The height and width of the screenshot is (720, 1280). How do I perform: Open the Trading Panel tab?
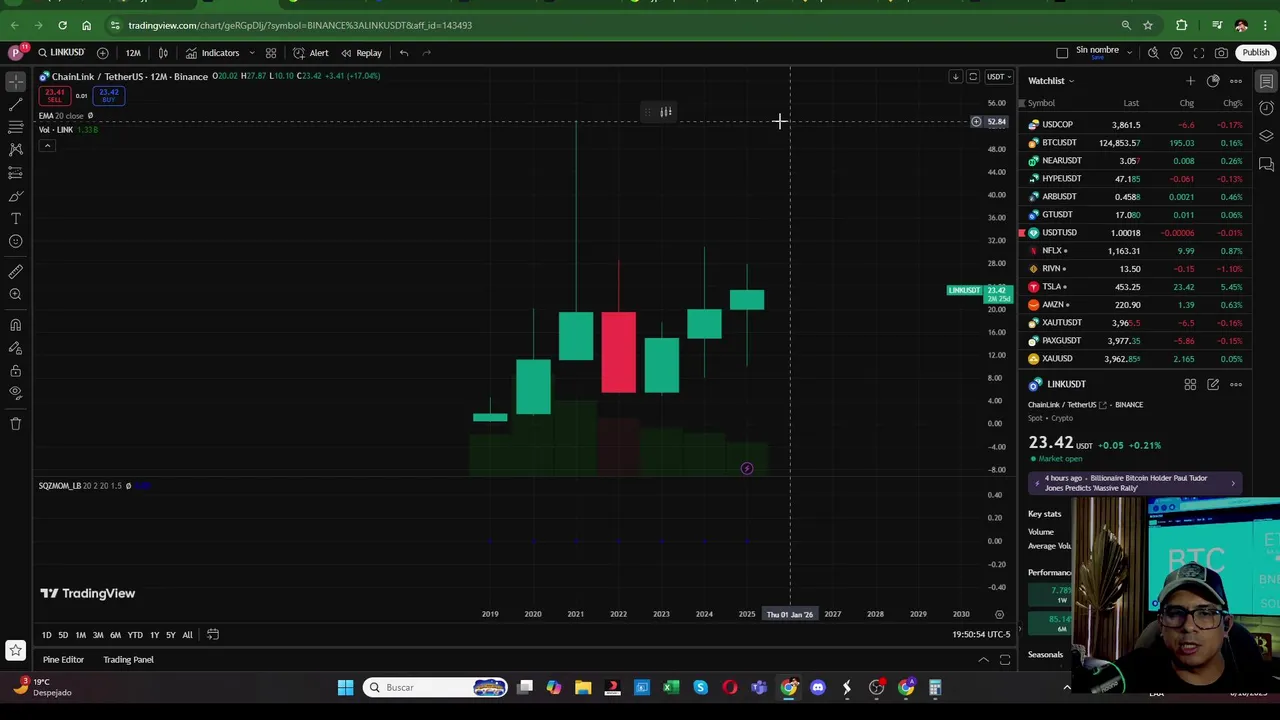pyautogui.click(x=128, y=660)
